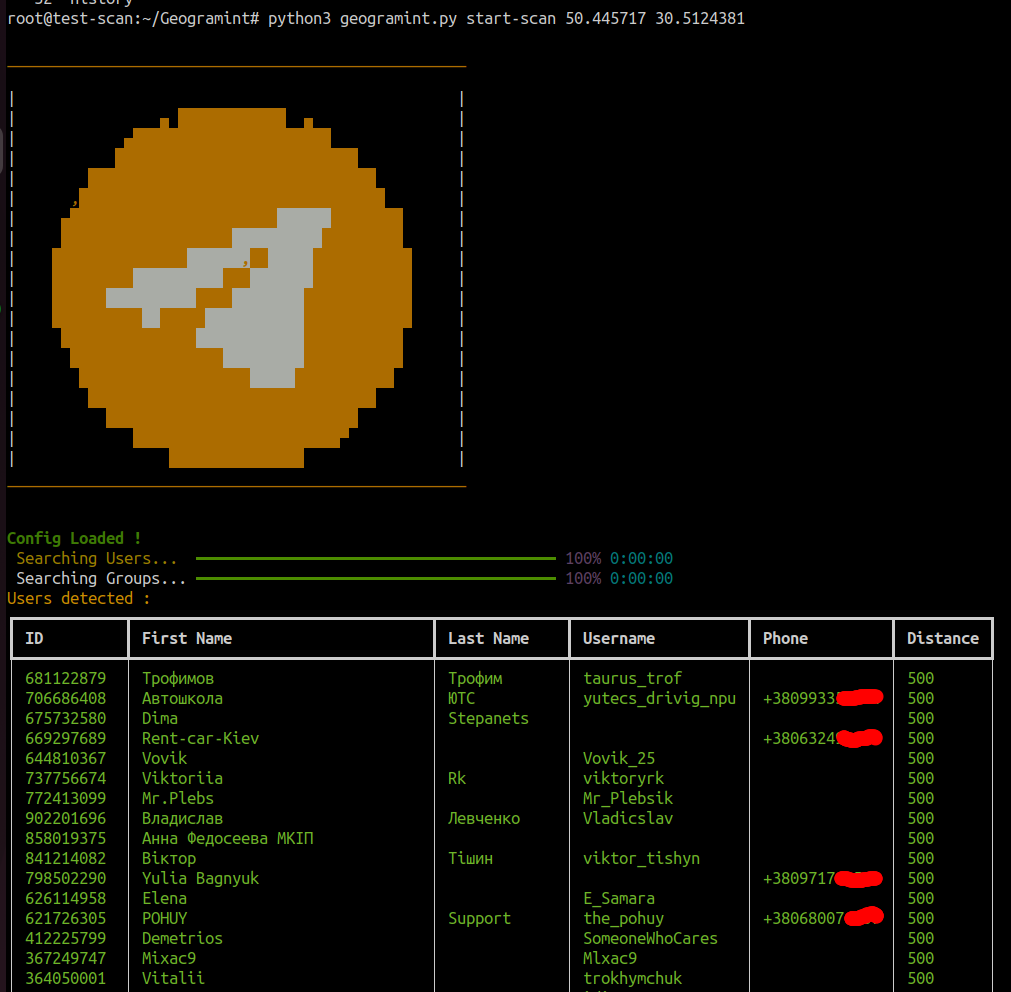
Task: Select ID 626114958
Action: 66,898
